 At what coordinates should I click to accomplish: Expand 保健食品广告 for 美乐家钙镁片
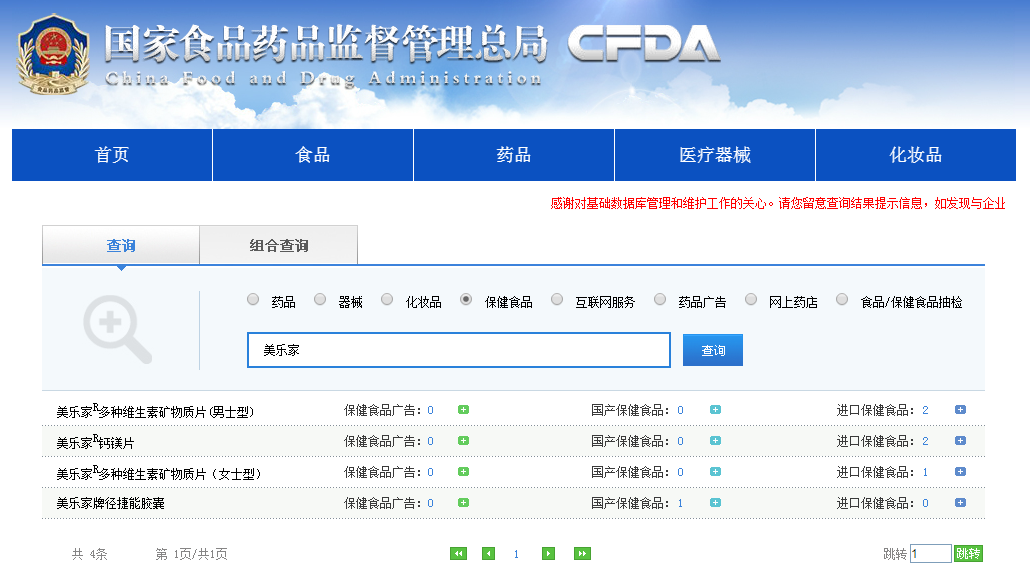point(463,440)
